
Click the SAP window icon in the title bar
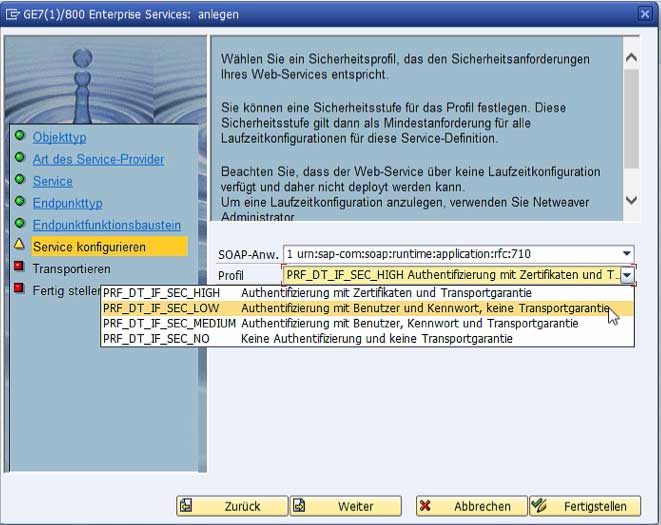(13, 13)
